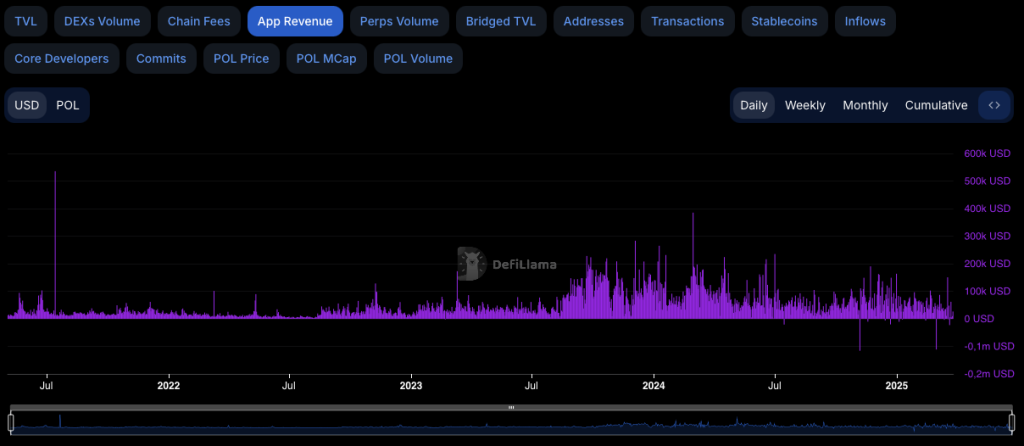
Task: Click the 300k USD axis label
Action: (x=987, y=236)
